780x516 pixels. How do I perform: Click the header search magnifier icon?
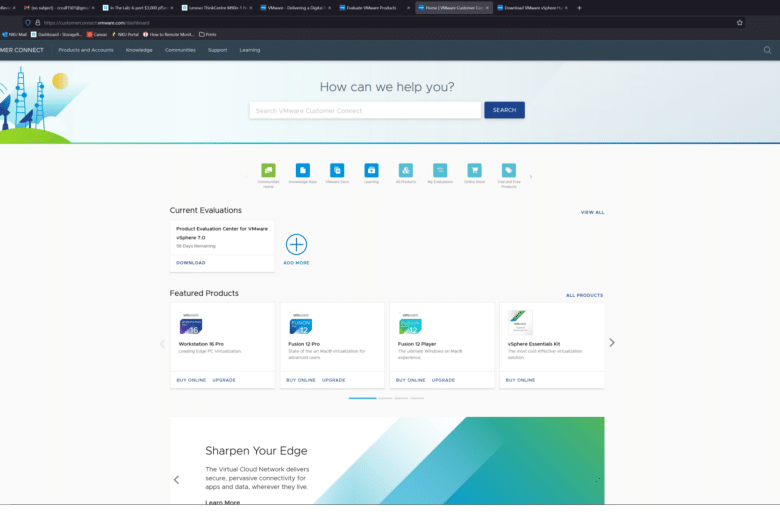point(767,50)
